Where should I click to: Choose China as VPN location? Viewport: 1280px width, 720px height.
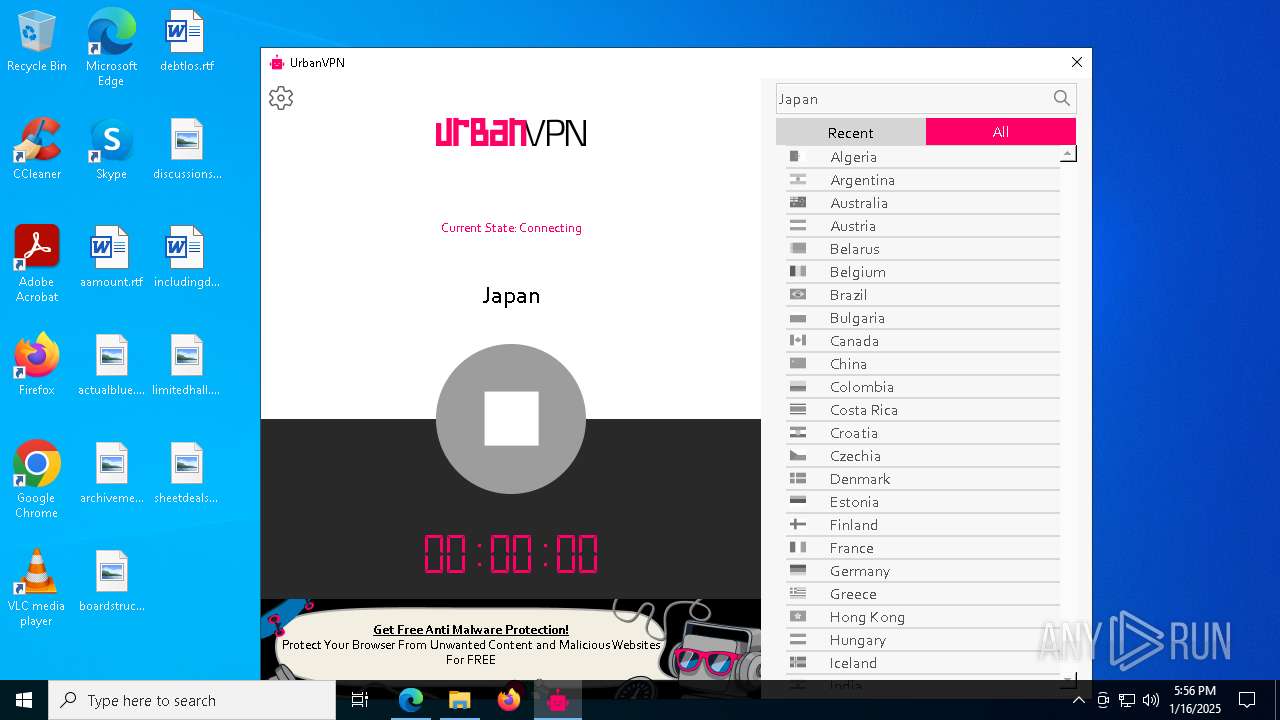[923, 364]
